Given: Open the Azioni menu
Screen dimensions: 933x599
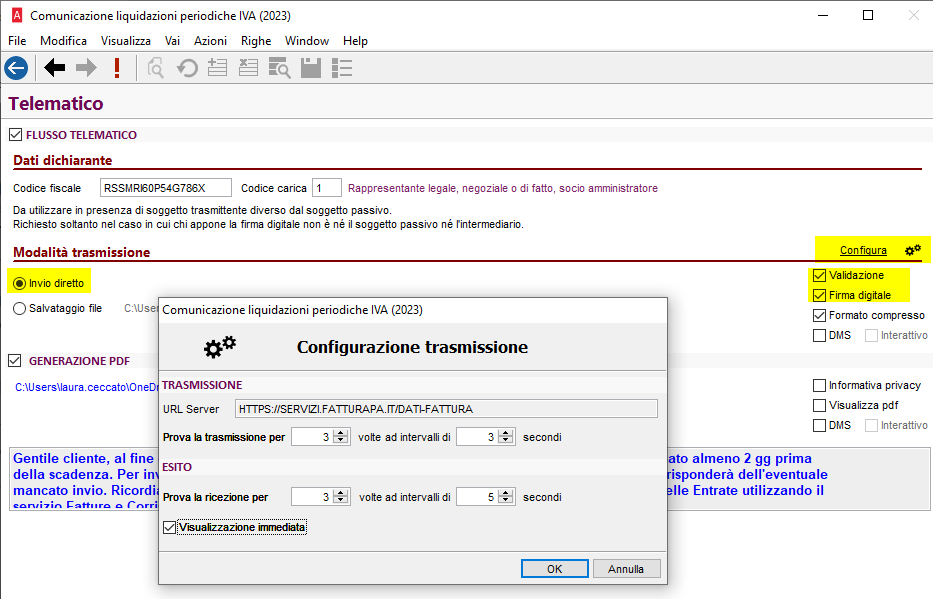Looking at the screenshot, I should click(x=211, y=41).
